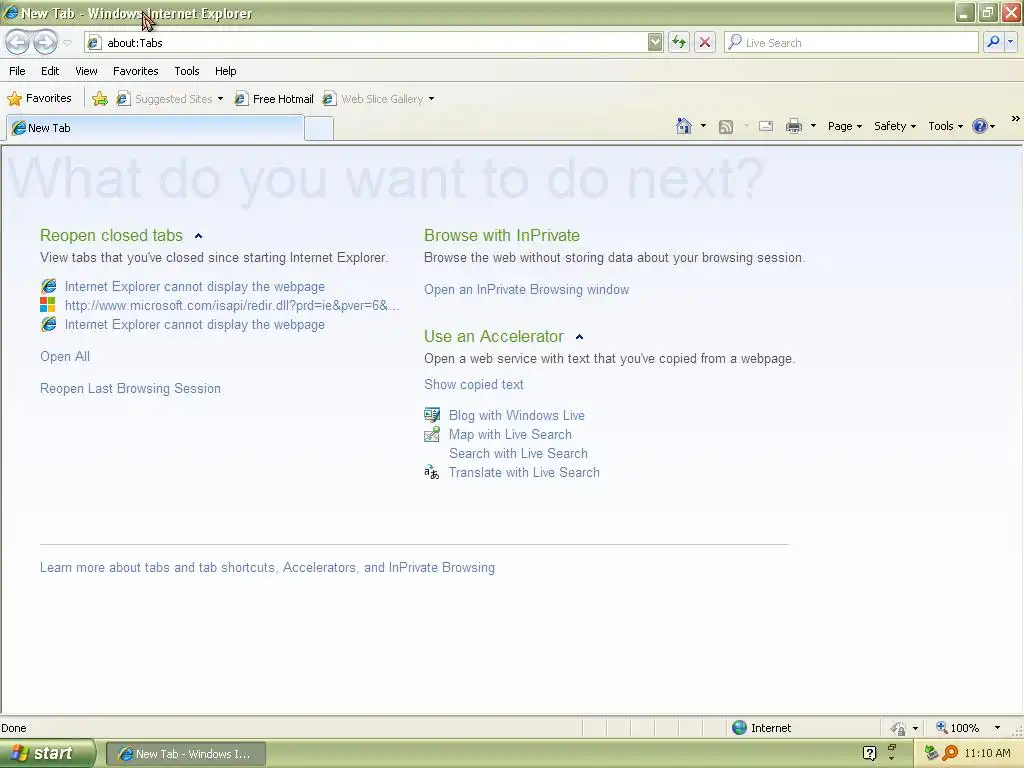Click the Print icon in command bar
The width and height of the screenshot is (1024, 768).
click(793, 126)
